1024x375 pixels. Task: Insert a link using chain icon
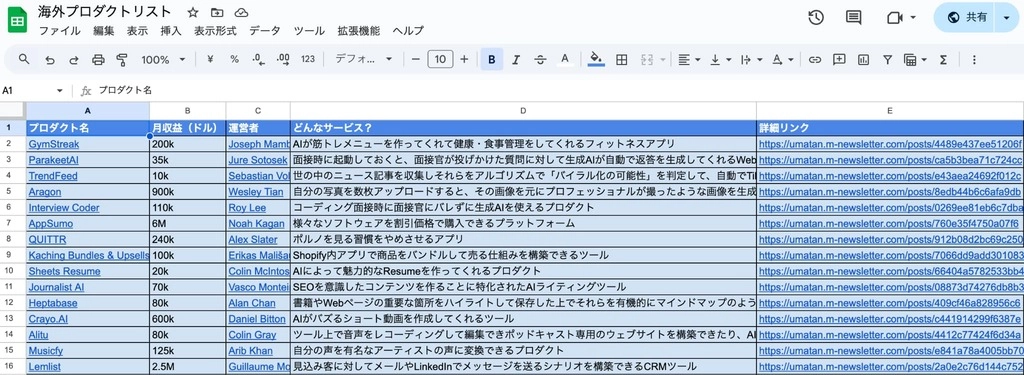point(814,59)
